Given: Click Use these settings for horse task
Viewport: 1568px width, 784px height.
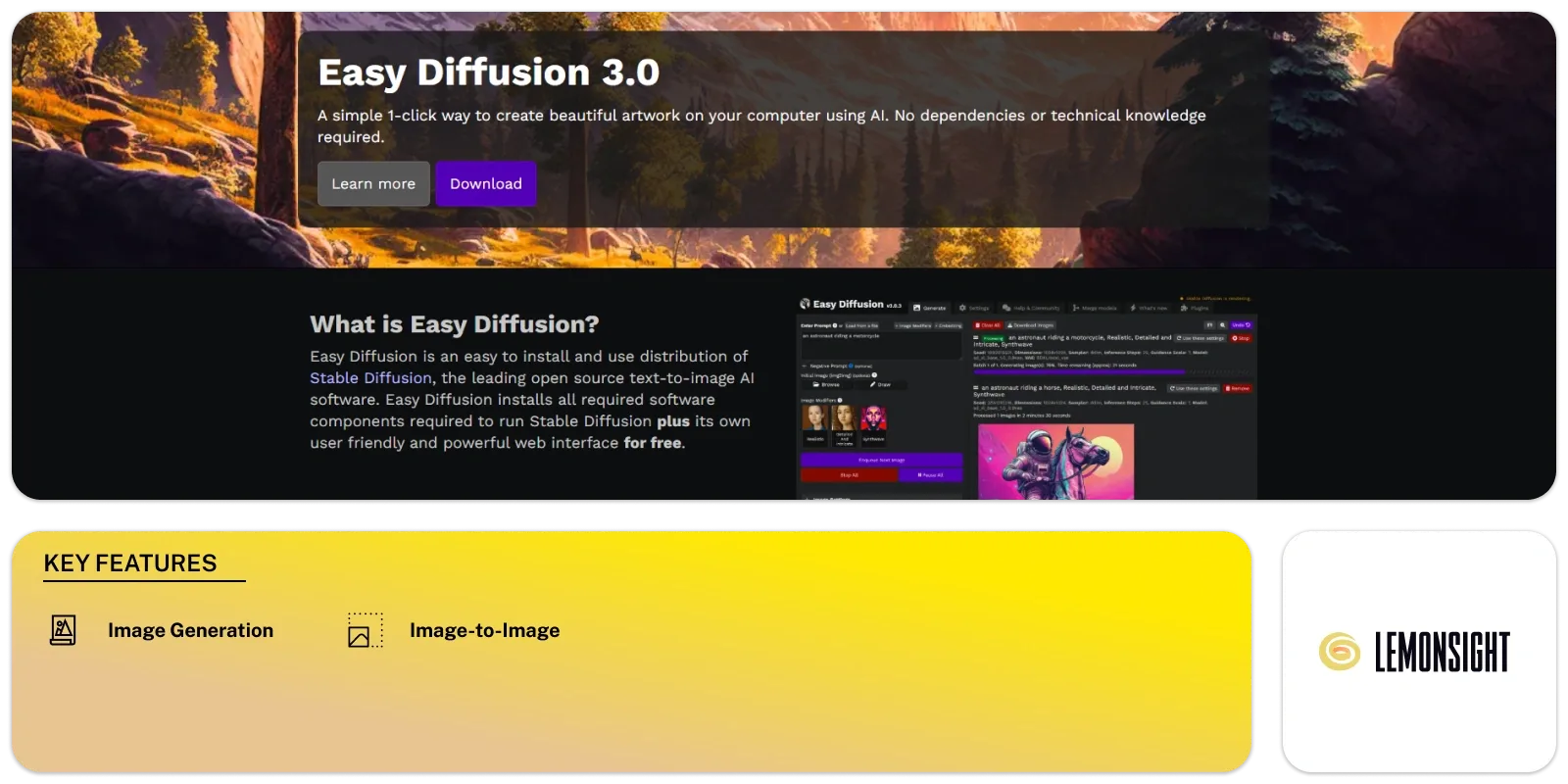Looking at the screenshot, I should [1193, 388].
